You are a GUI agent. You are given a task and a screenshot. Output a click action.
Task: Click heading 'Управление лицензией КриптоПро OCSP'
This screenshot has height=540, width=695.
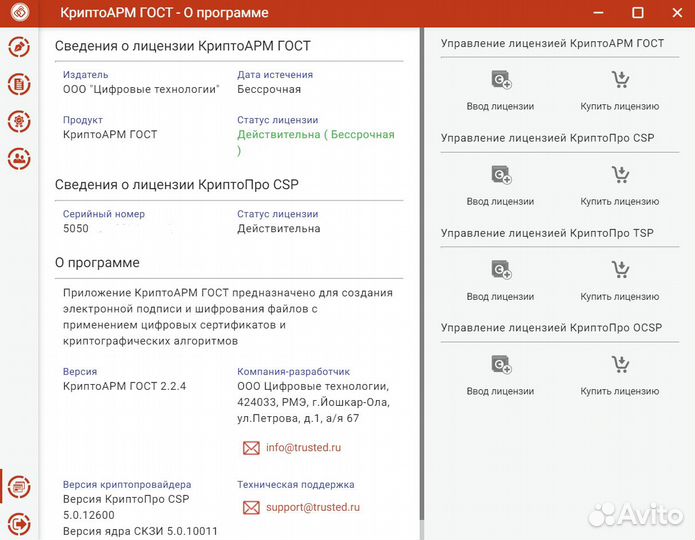pos(551,328)
